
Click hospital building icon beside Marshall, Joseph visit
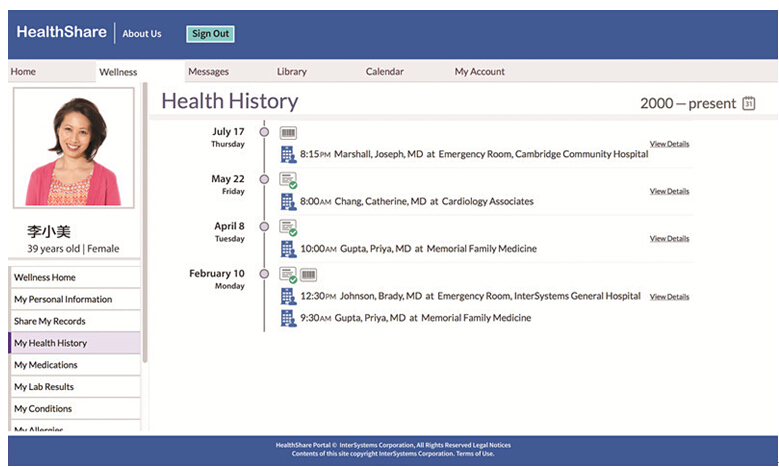coord(288,154)
